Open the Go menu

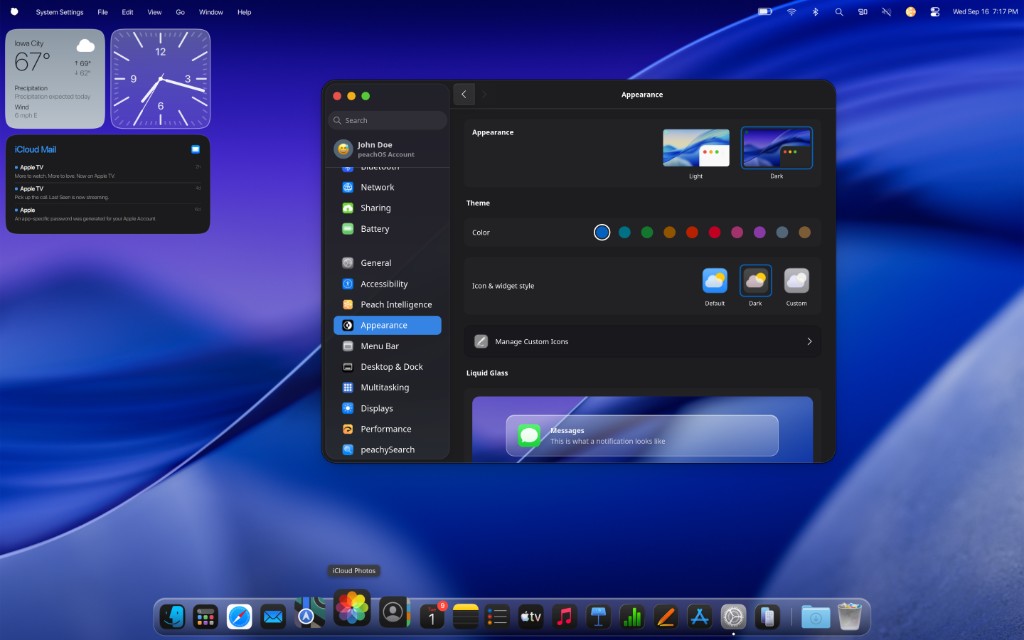pos(180,12)
